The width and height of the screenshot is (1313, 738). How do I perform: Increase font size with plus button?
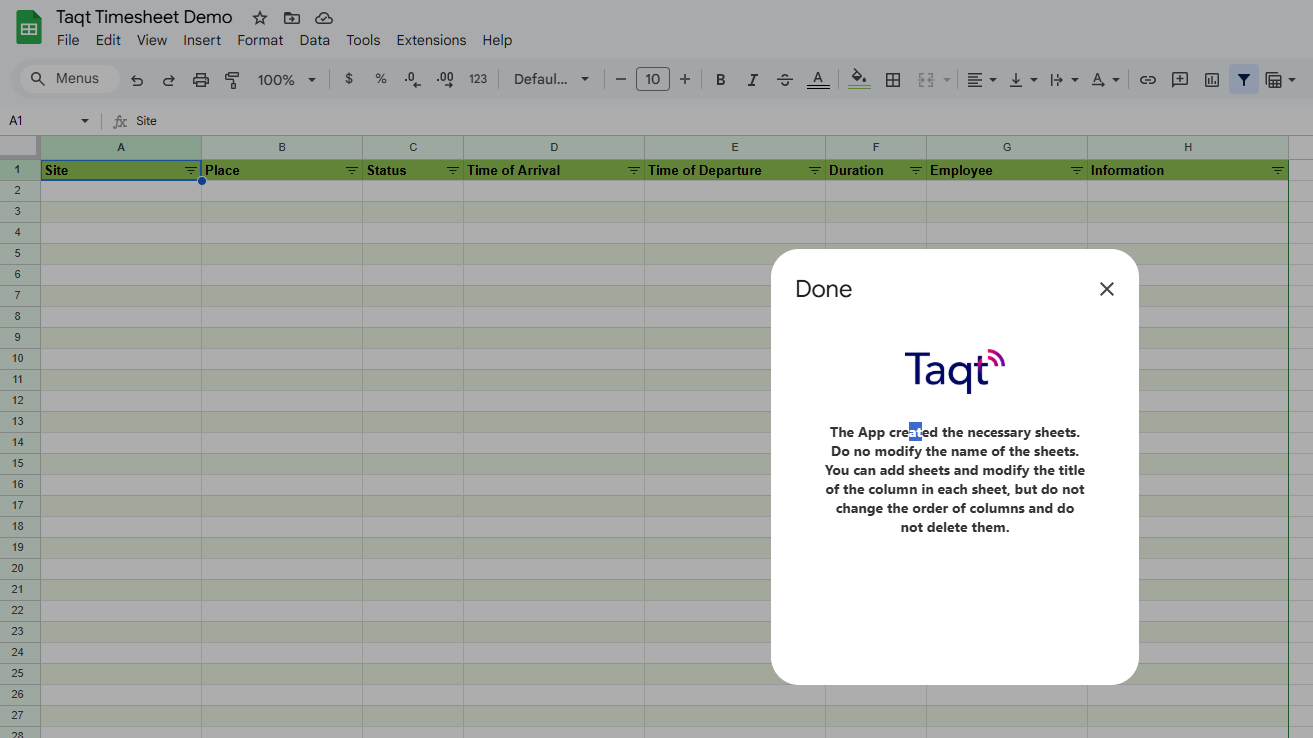[685, 79]
